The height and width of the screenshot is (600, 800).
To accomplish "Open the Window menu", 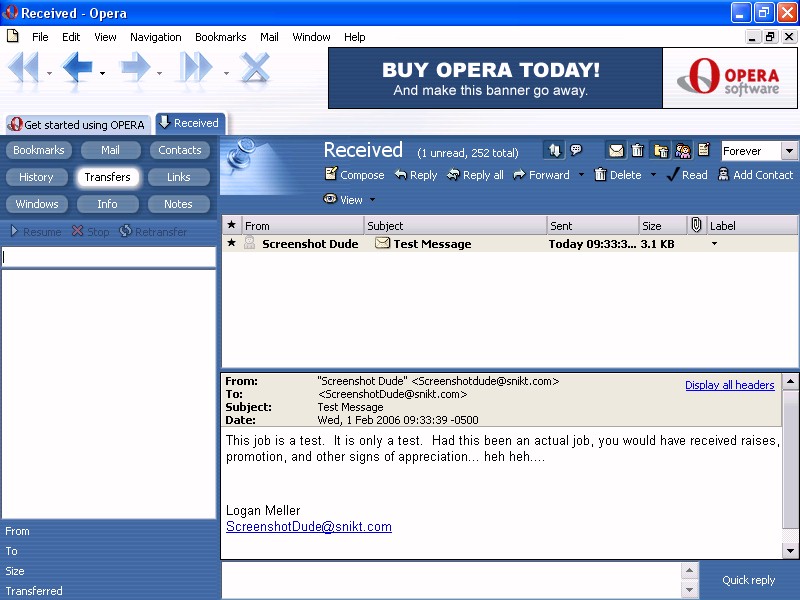I will 311,37.
